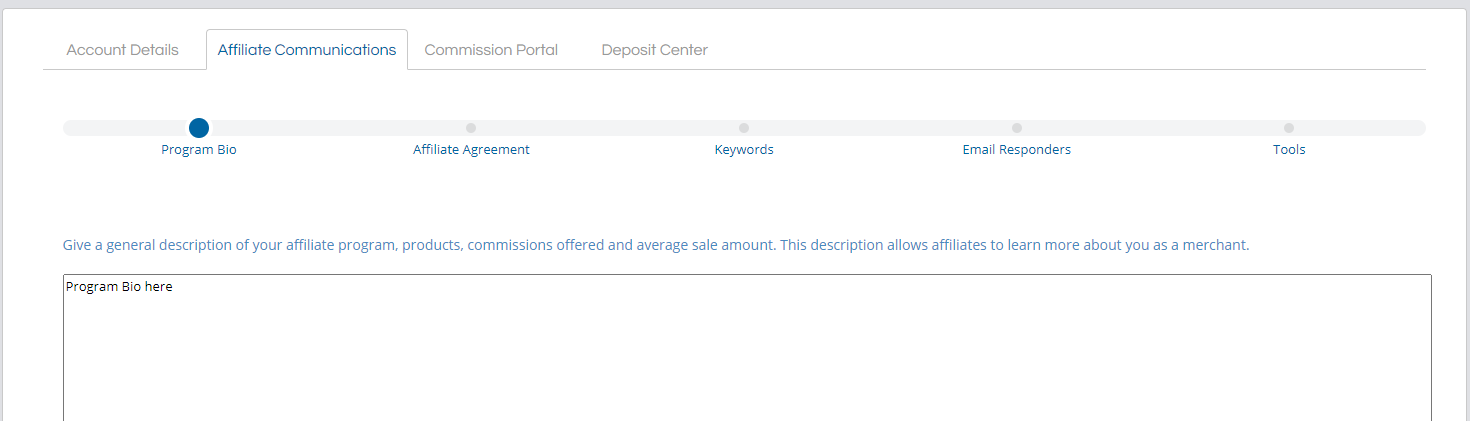Go to the Deposit Center tab
The height and width of the screenshot is (421, 1470).
654,50
